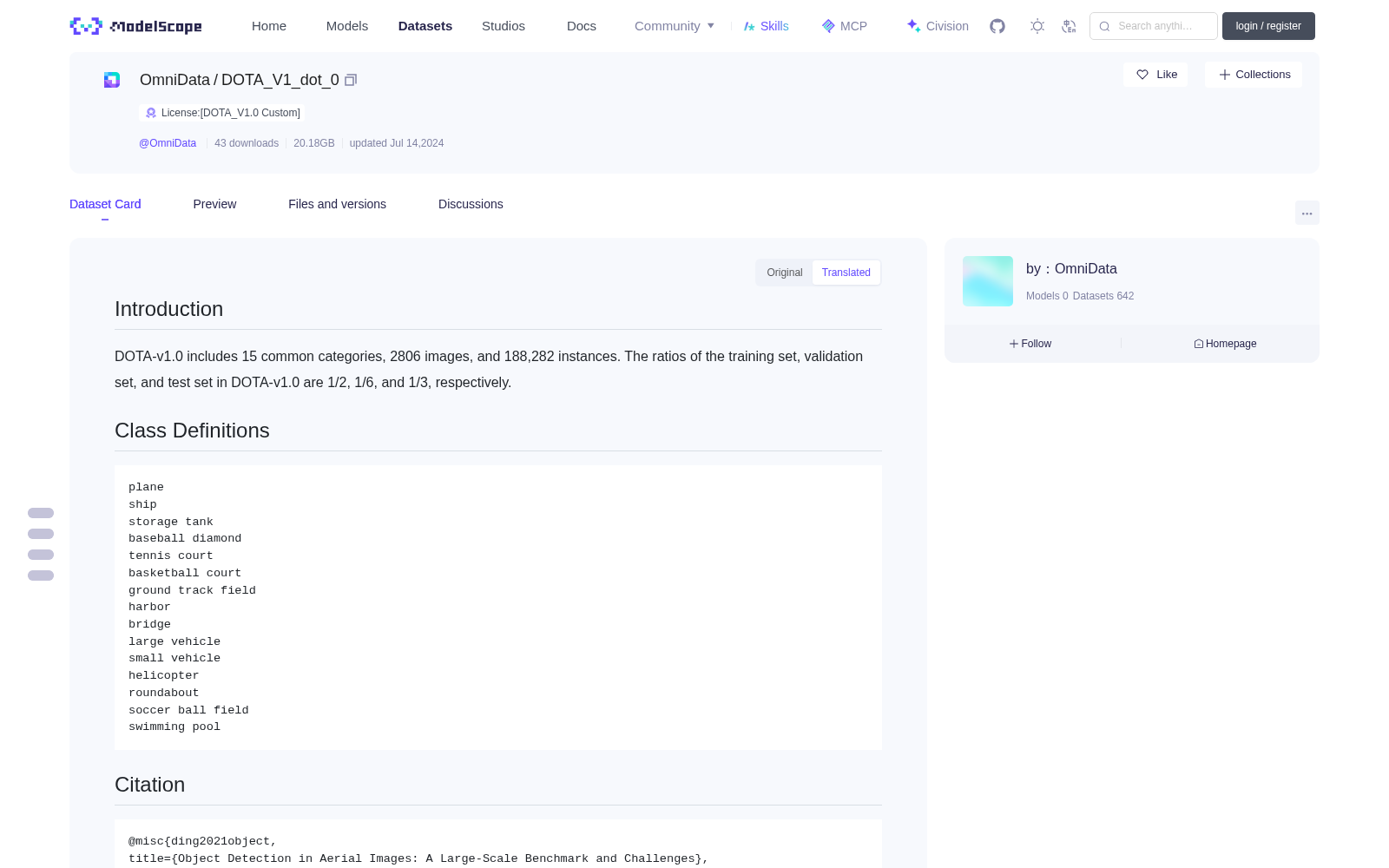Image resolution: width=1389 pixels, height=868 pixels.
Task: Click the login / register button
Action: click(1268, 26)
